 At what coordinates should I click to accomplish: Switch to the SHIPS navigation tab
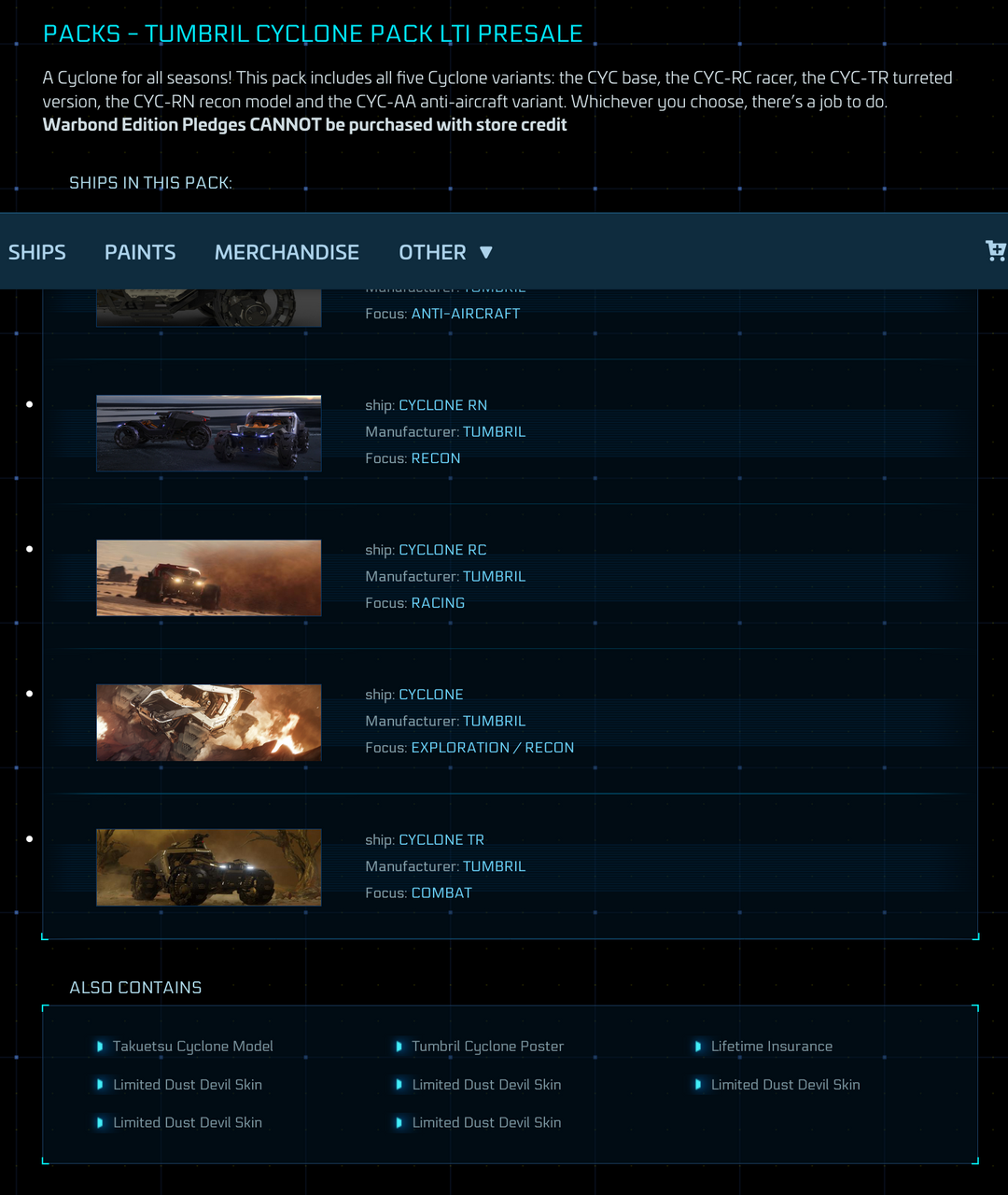click(x=37, y=251)
